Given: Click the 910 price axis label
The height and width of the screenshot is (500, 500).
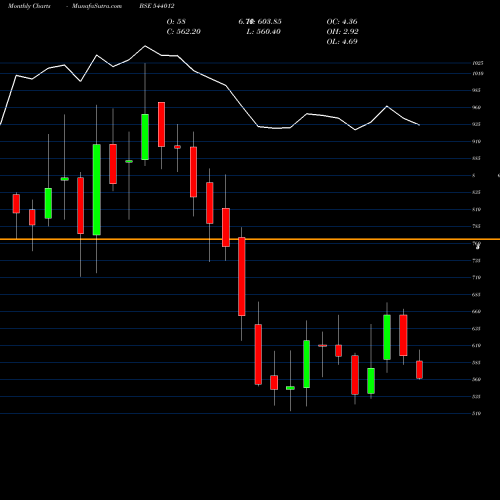Looking at the screenshot, I should pyautogui.click(x=476, y=142).
